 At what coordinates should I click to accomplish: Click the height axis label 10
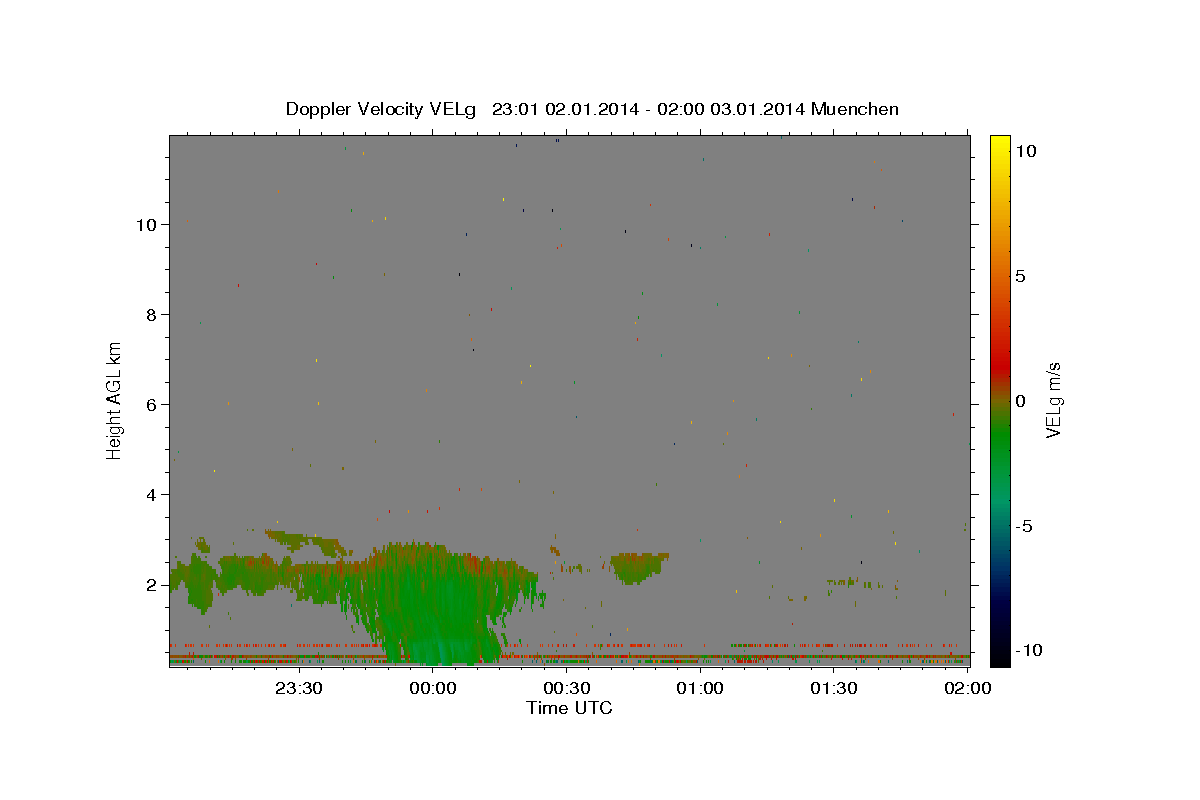click(x=146, y=225)
